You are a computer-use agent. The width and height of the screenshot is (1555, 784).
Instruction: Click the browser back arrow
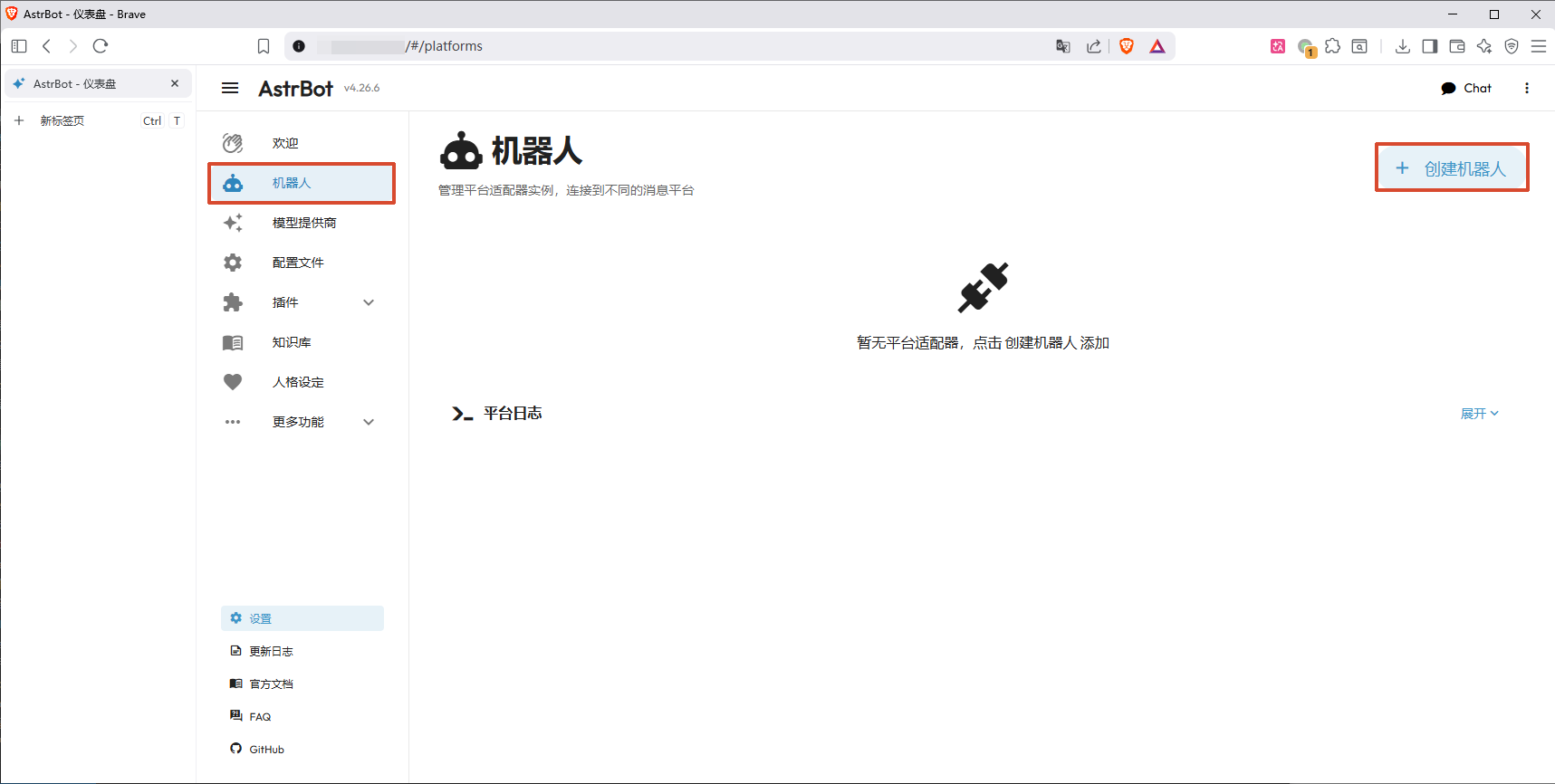tap(46, 46)
